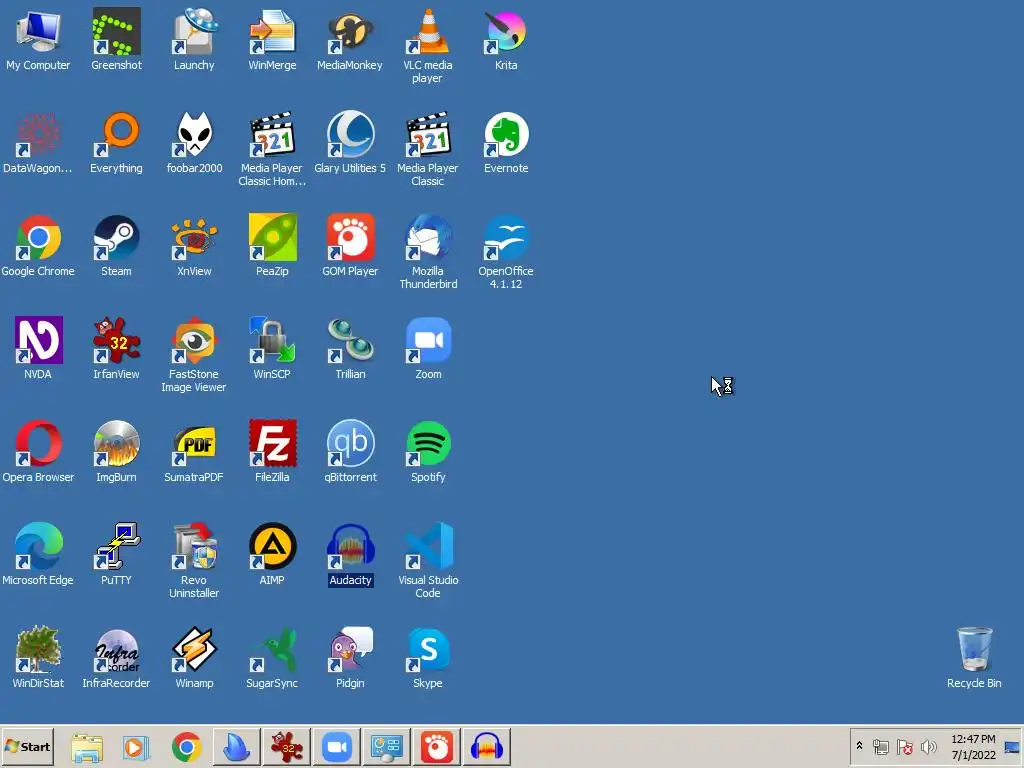
Task: Click the AIMP desktop shortcut
Action: coord(272,554)
